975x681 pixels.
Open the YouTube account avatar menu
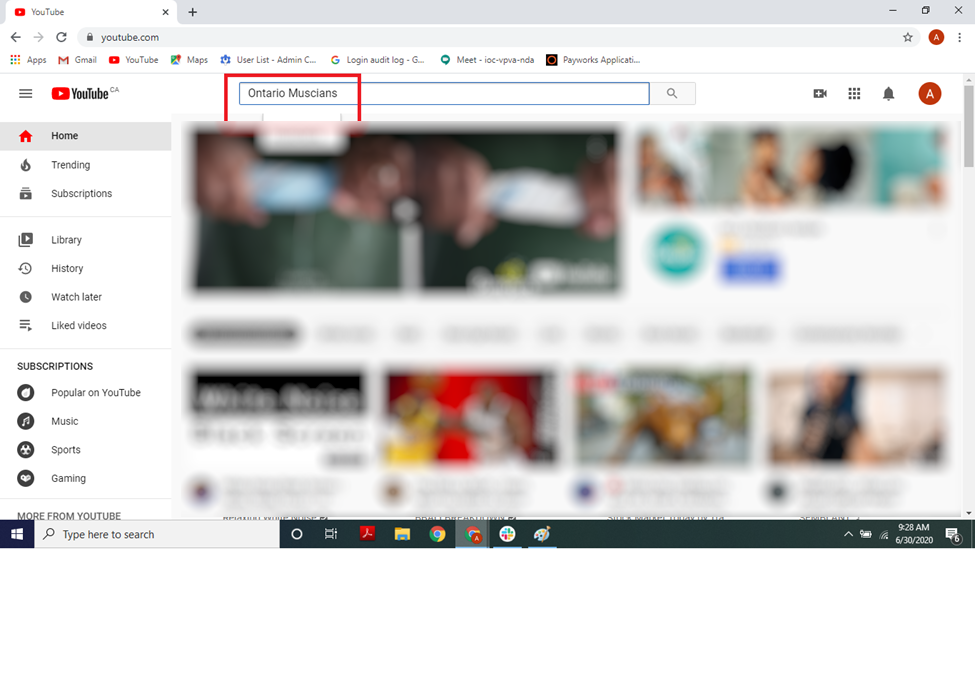[x=930, y=94]
